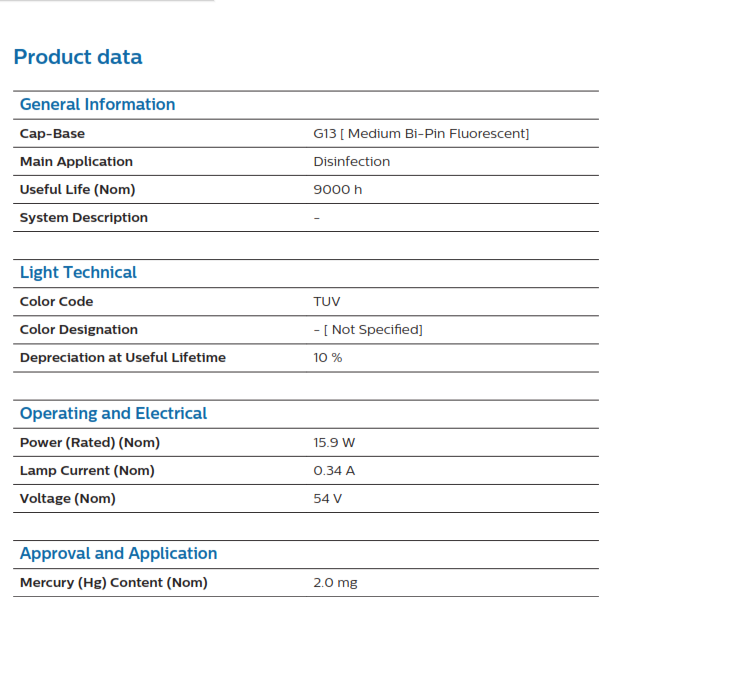
Task: Select value 'G13 [ Medium Bi-Pin Fluorescent]'
Action: (x=421, y=134)
